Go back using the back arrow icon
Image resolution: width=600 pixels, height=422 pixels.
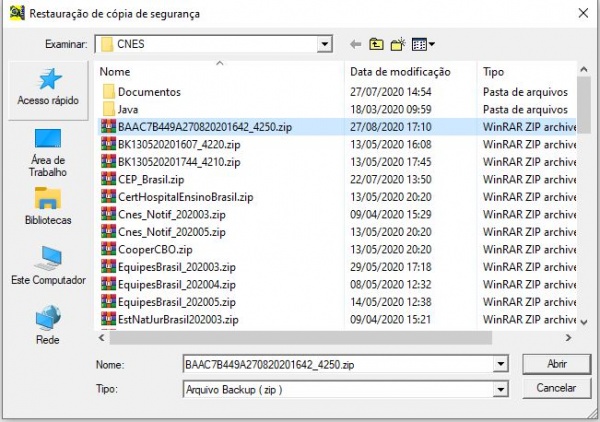point(355,44)
